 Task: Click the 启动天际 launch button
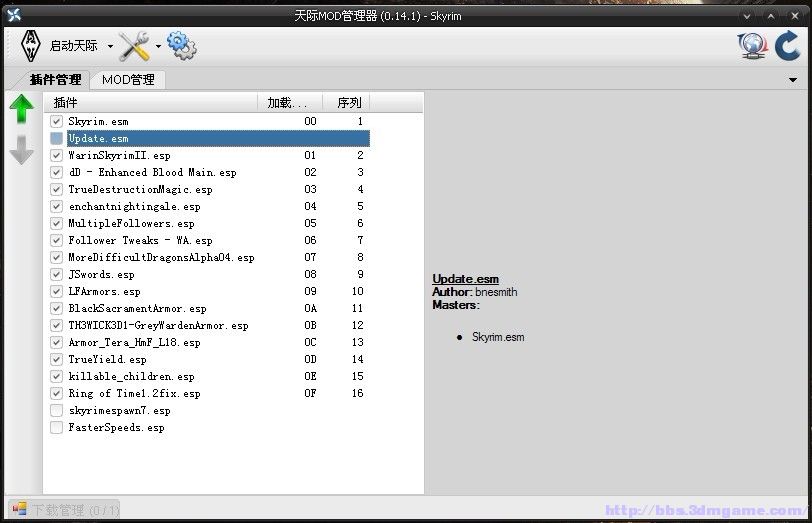(x=73, y=46)
